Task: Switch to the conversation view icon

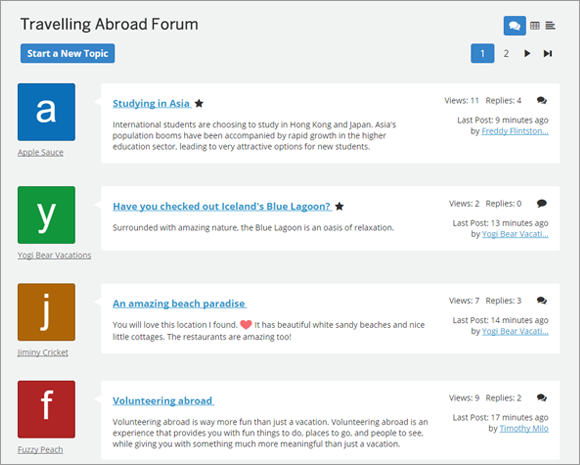Action: point(515,26)
